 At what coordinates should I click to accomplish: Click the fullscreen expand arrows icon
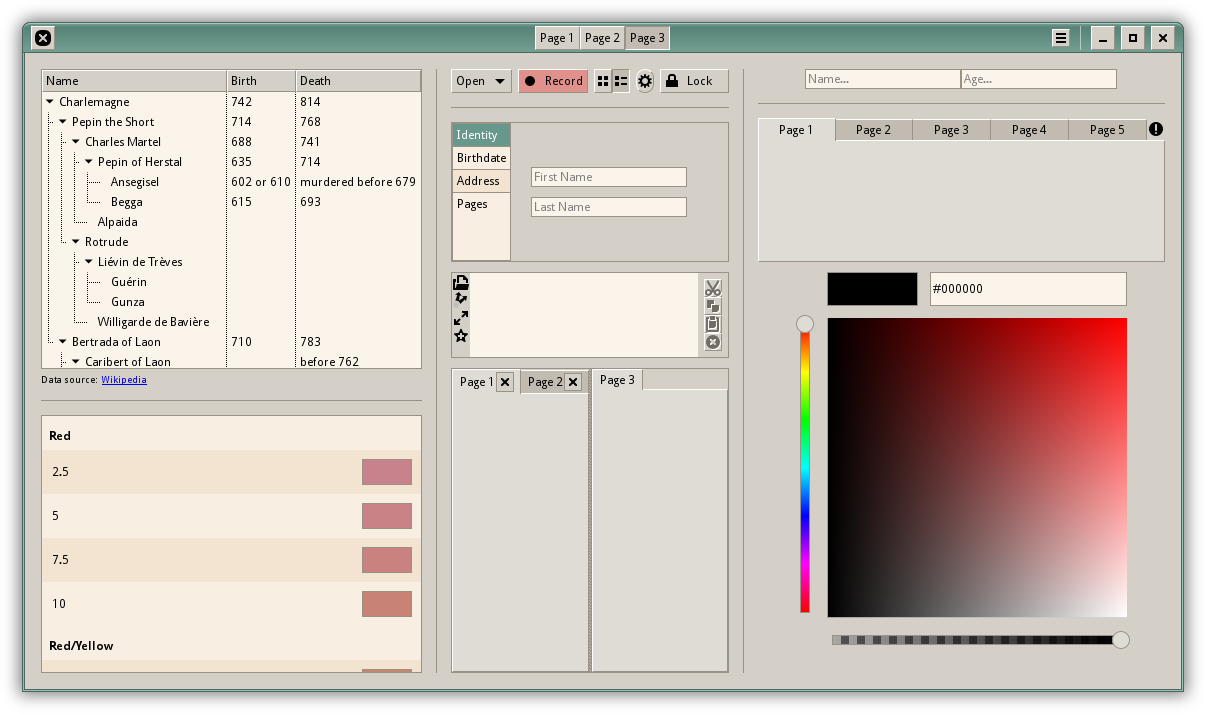[x=461, y=318]
